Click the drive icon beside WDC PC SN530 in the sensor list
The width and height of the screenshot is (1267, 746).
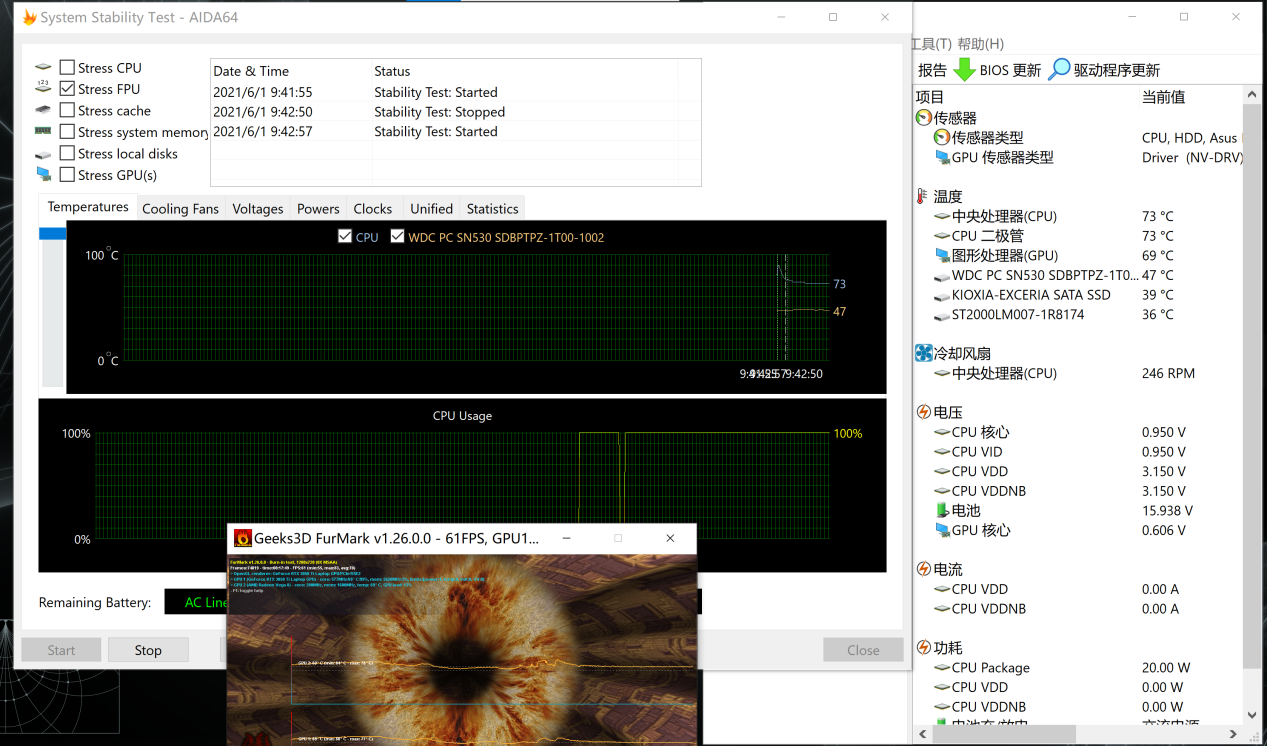[942, 276]
